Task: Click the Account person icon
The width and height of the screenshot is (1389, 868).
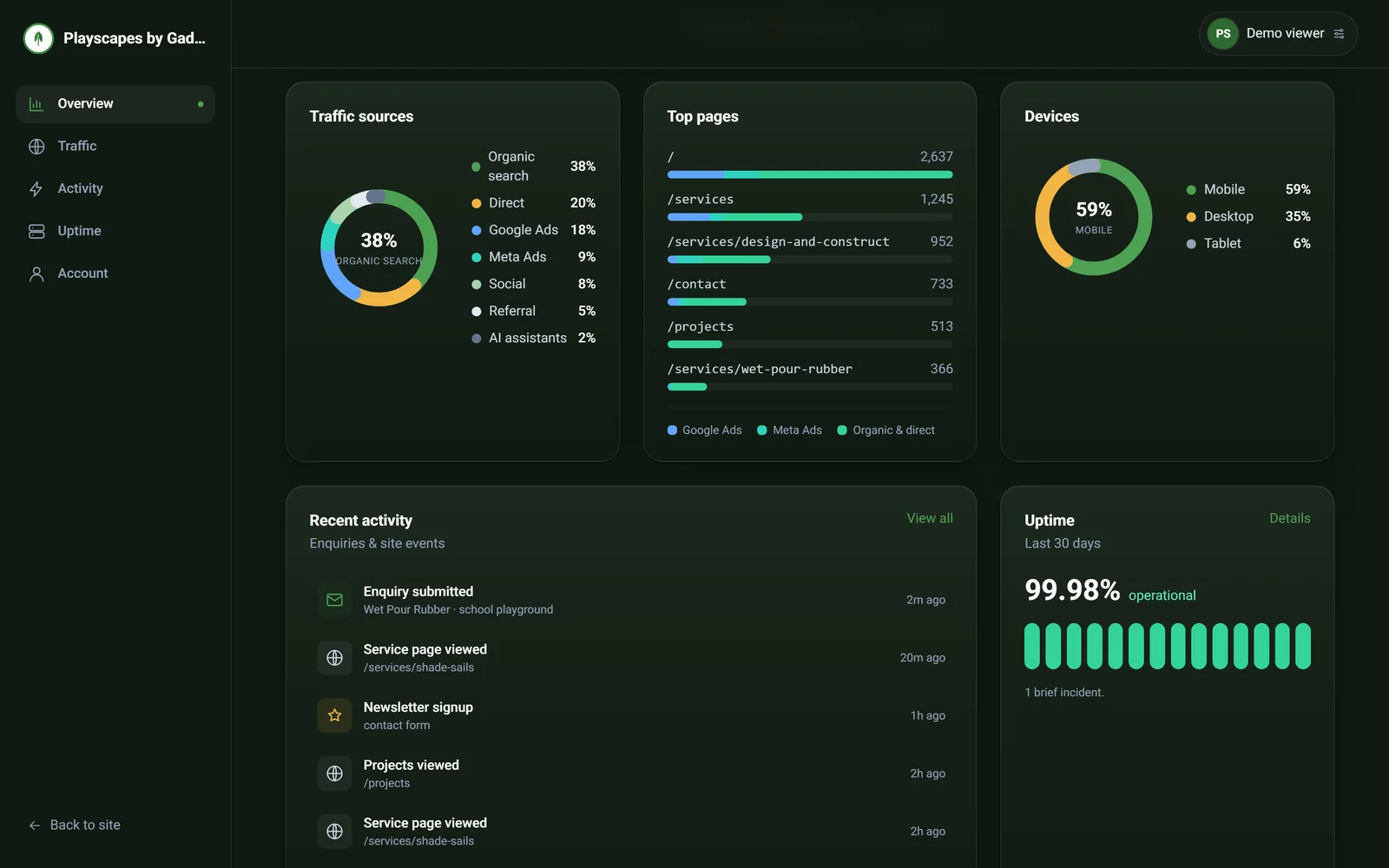Action: [x=36, y=274]
